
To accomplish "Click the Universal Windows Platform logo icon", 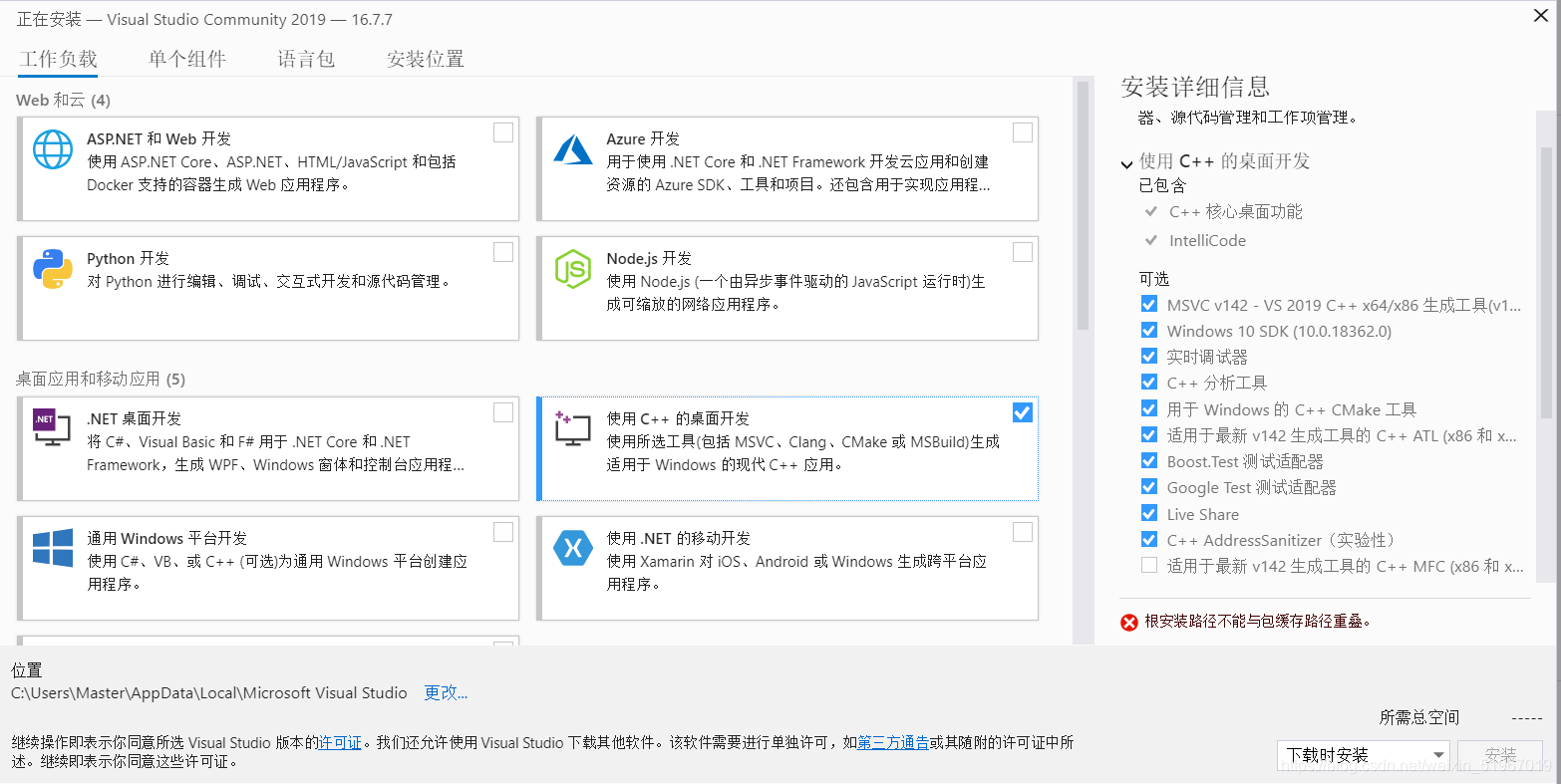I will click(x=53, y=548).
